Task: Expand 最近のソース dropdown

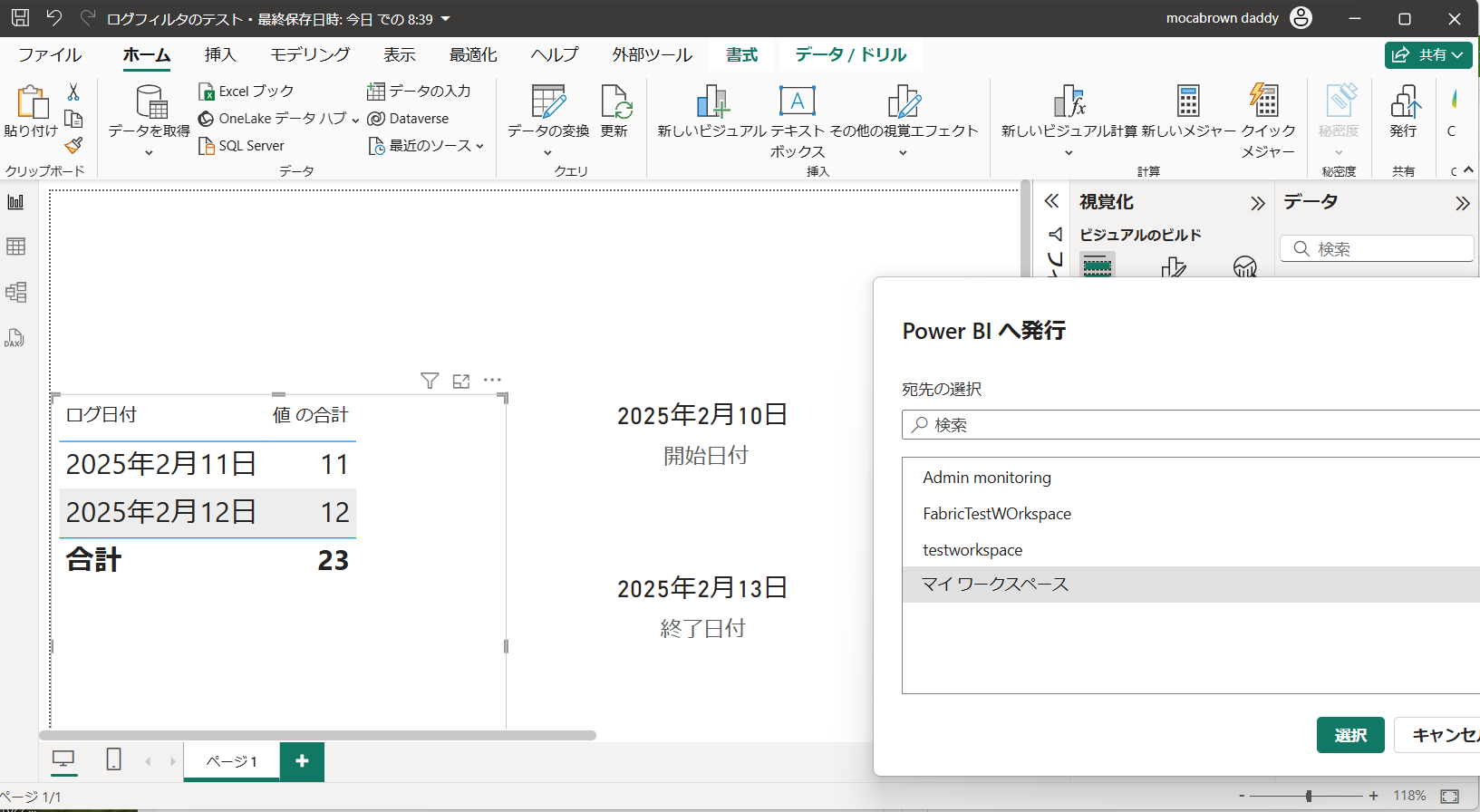Action: (x=426, y=146)
